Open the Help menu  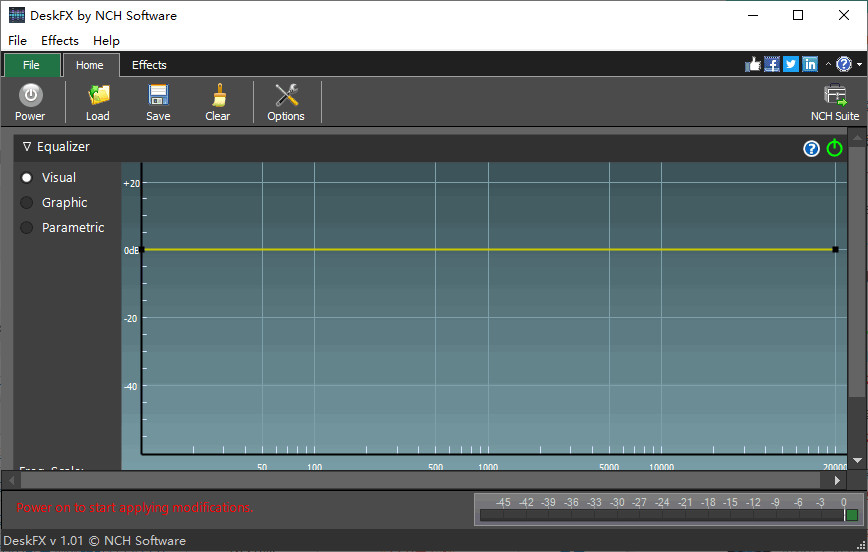pyautogui.click(x=106, y=40)
